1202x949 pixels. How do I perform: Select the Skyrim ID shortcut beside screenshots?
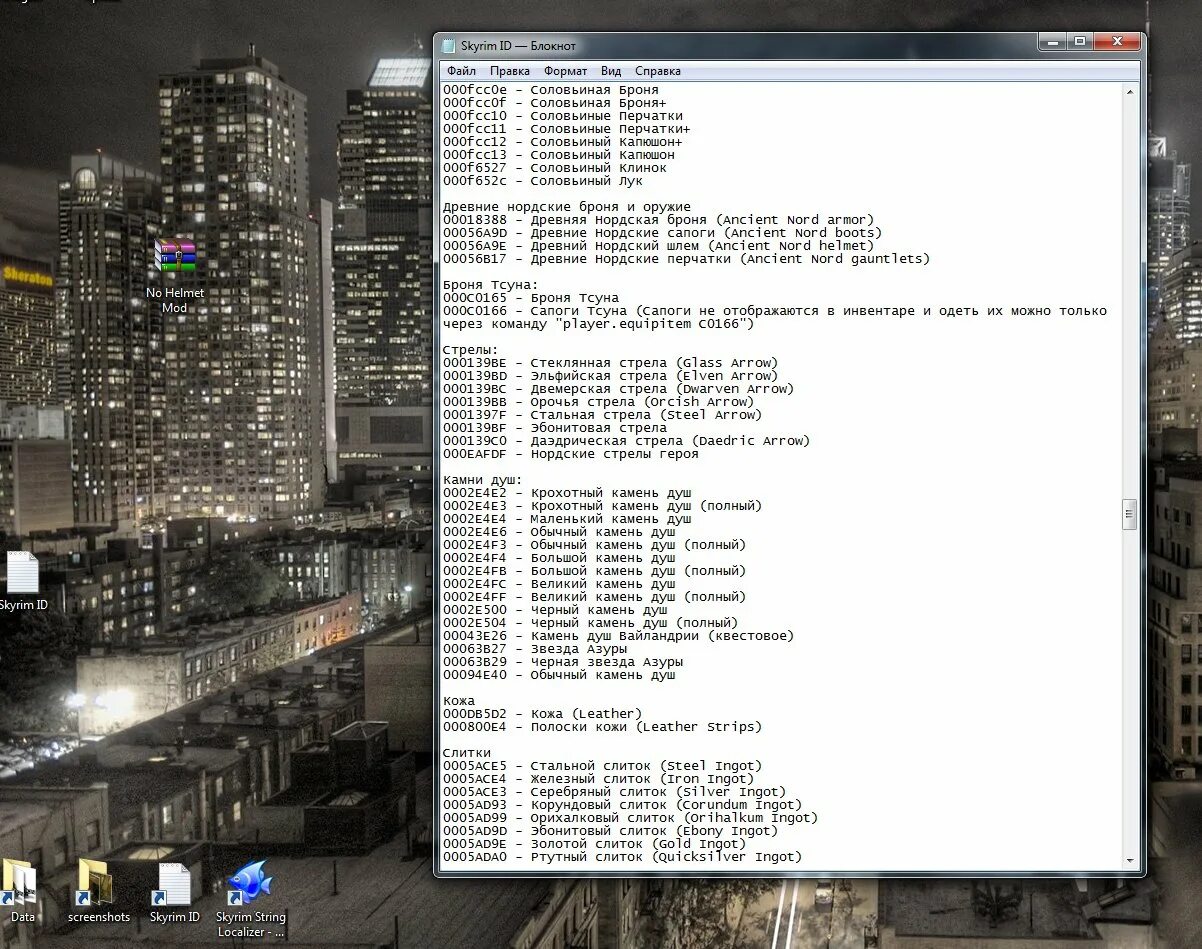[x=172, y=884]
